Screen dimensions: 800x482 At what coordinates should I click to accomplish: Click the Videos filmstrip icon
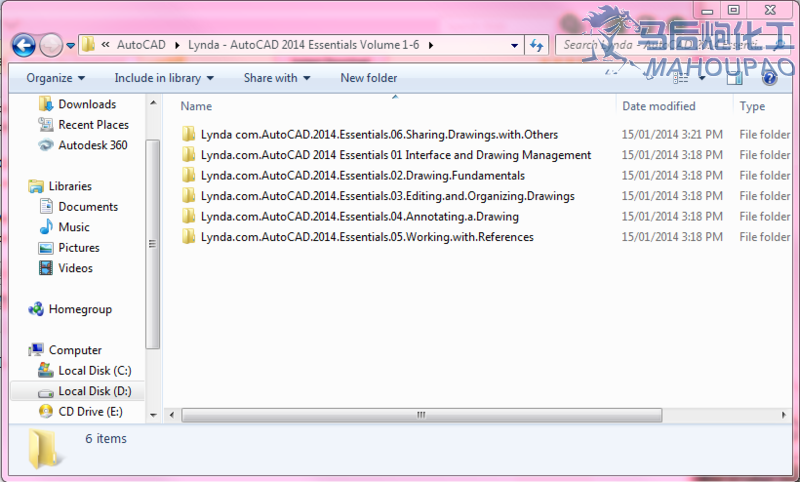click(46, 268)
